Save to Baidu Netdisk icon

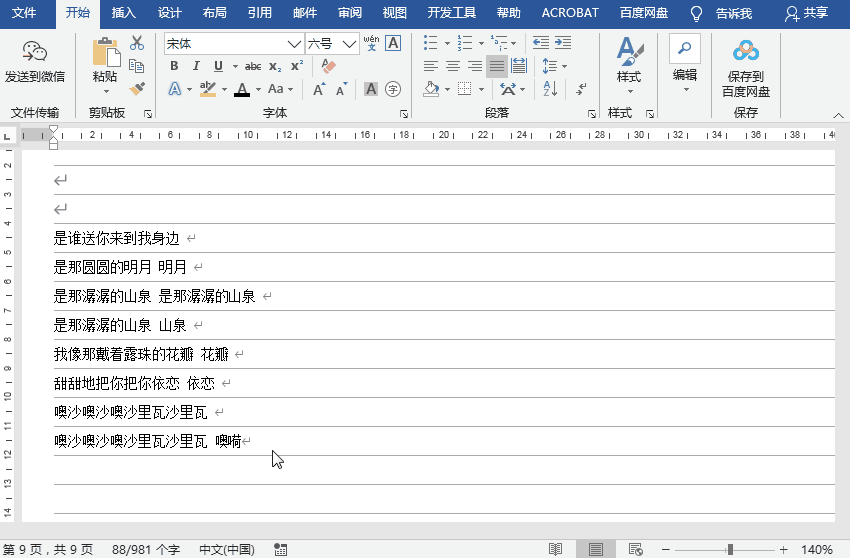[745, 51]
